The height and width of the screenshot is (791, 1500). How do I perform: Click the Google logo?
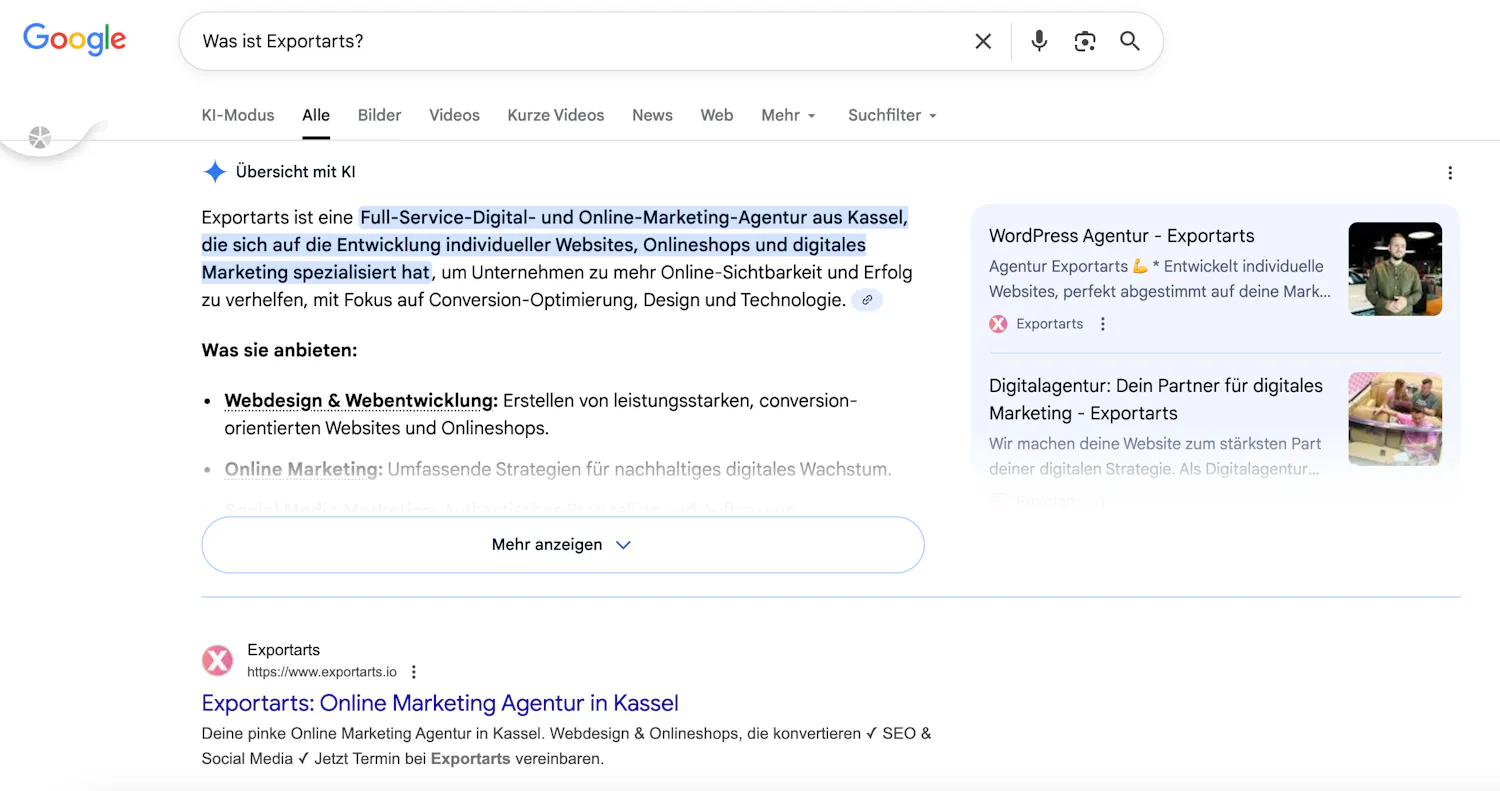pos(75,39)
